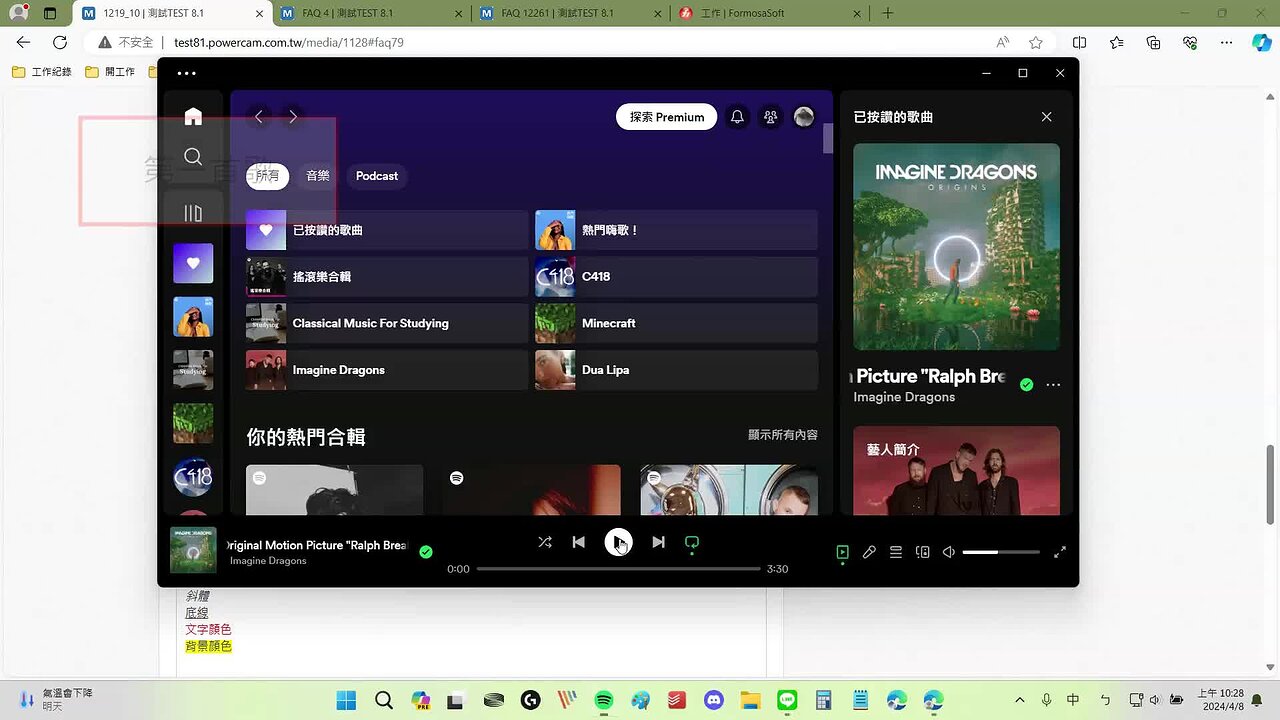Click the play button
Screen dimensions: 1280x720
(x=618, y=542)
